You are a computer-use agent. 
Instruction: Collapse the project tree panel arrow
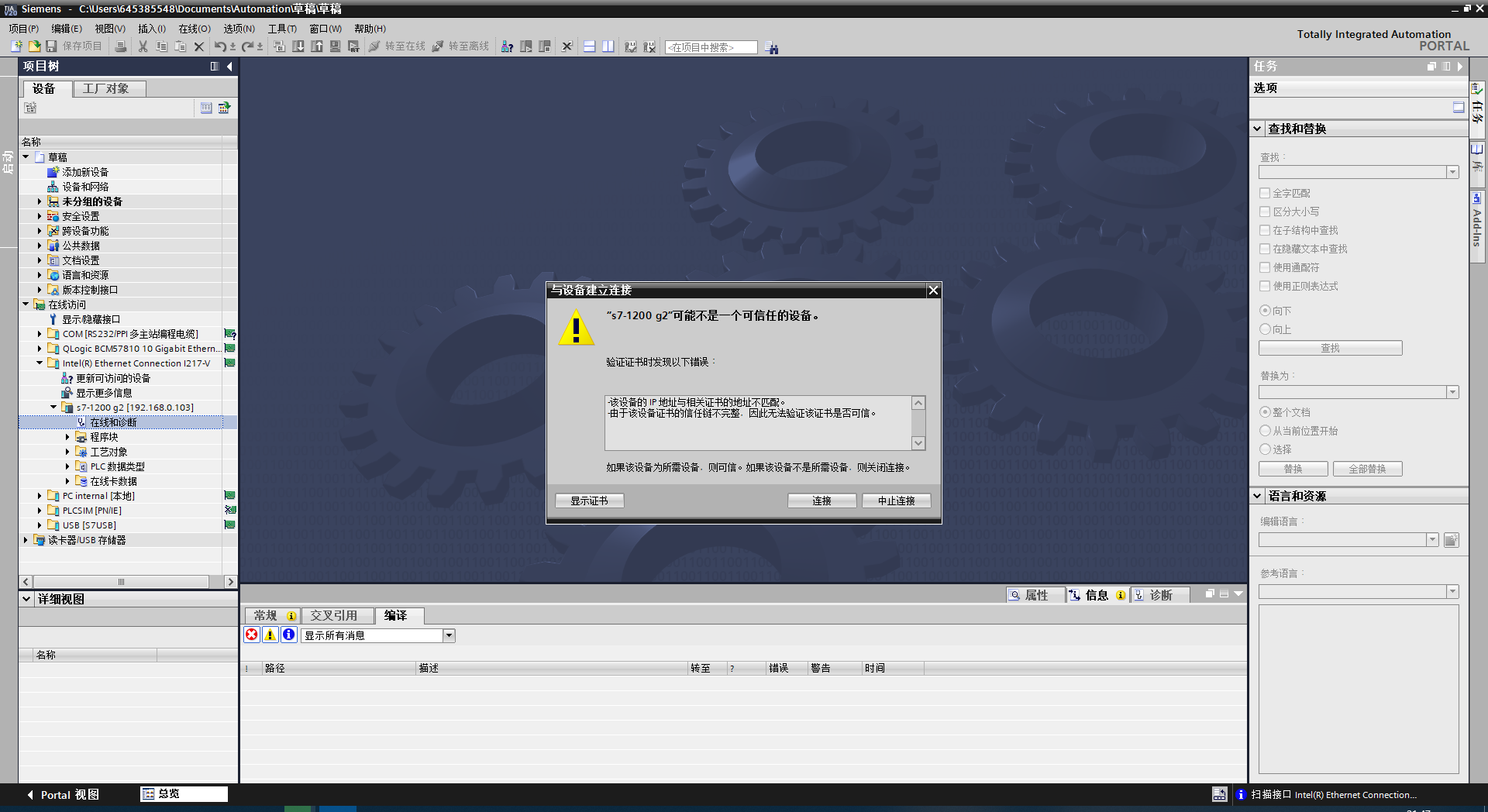point(229,67)
